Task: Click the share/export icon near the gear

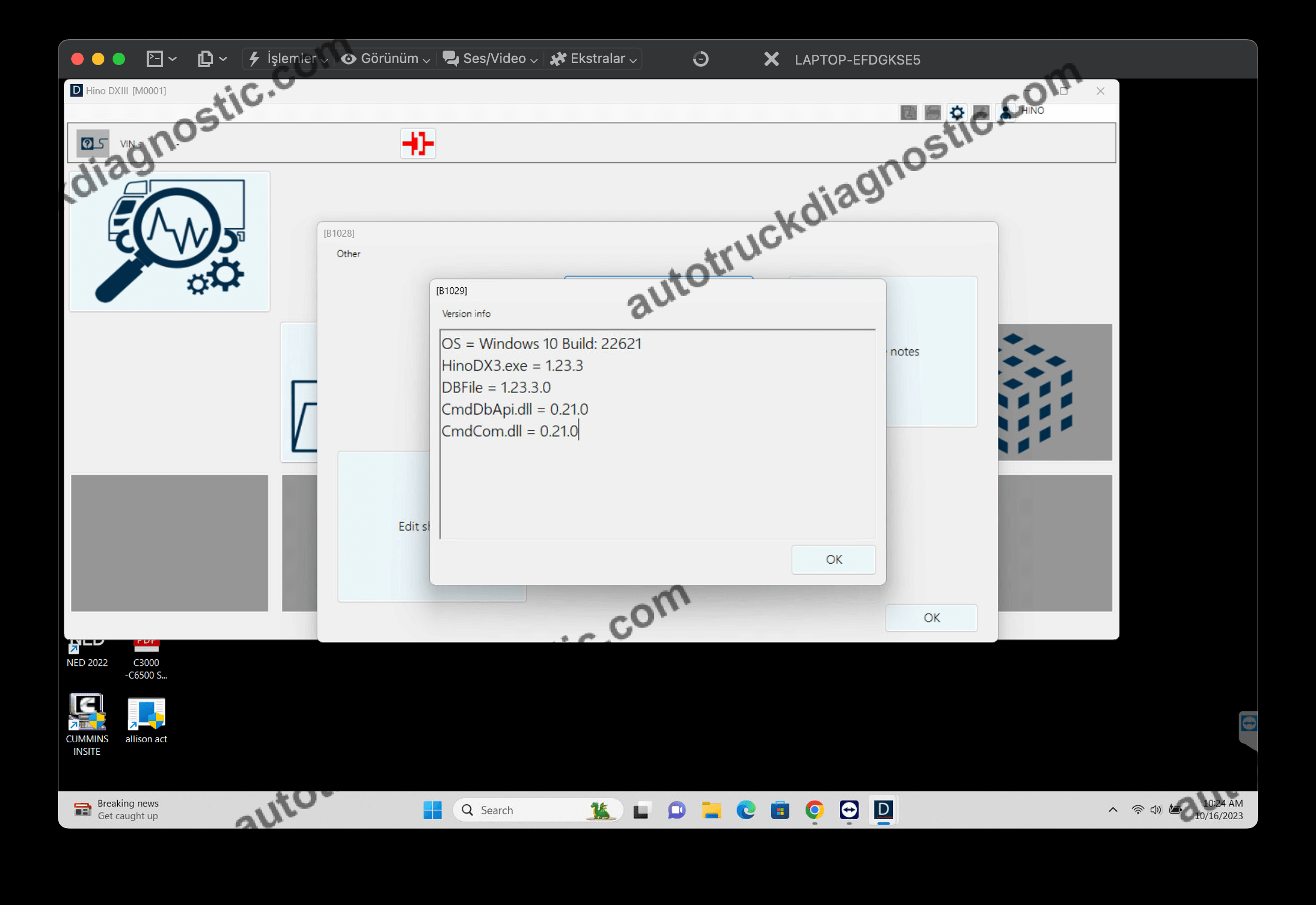Action: click(x=981, y=112)
